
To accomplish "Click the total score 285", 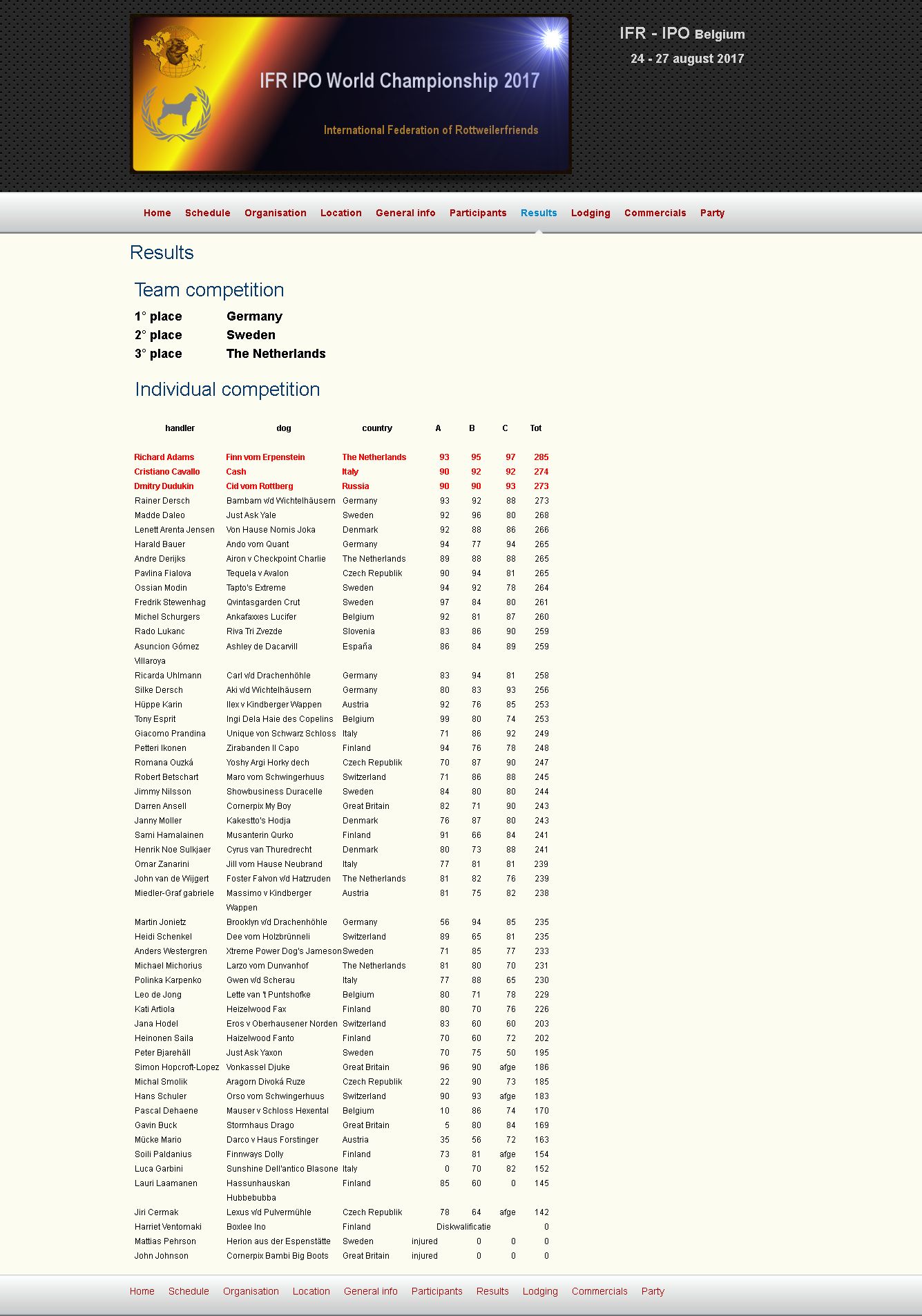I will click(x=541, y=457).
